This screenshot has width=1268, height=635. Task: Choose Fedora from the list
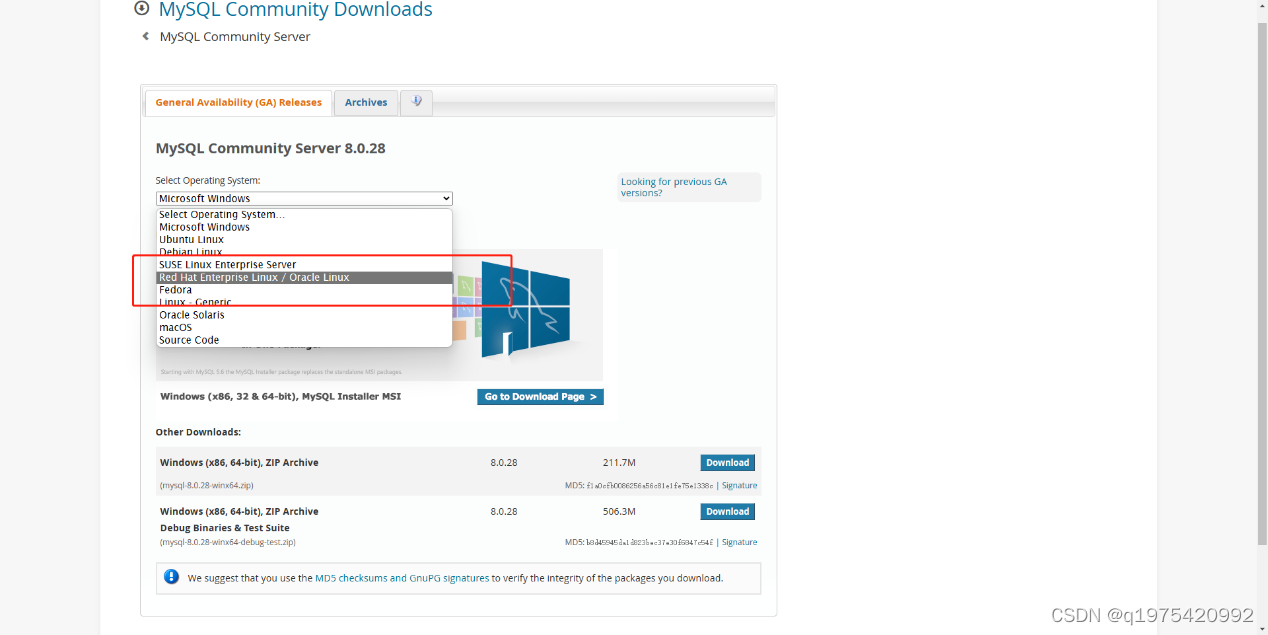tap(304, 290)
